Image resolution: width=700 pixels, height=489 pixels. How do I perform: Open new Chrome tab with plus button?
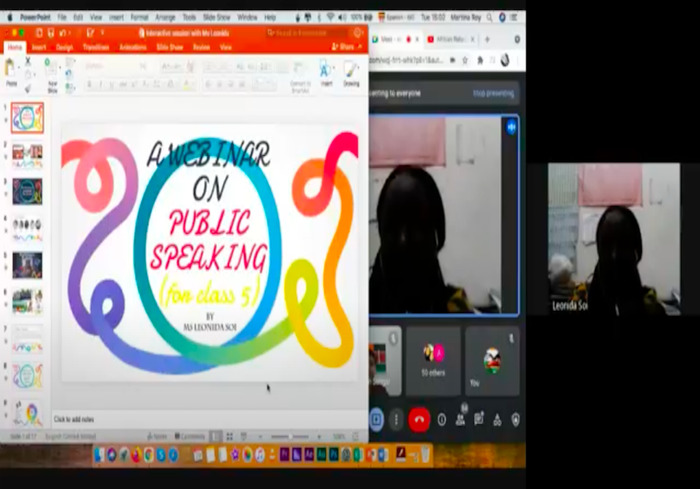pos(487,39)
